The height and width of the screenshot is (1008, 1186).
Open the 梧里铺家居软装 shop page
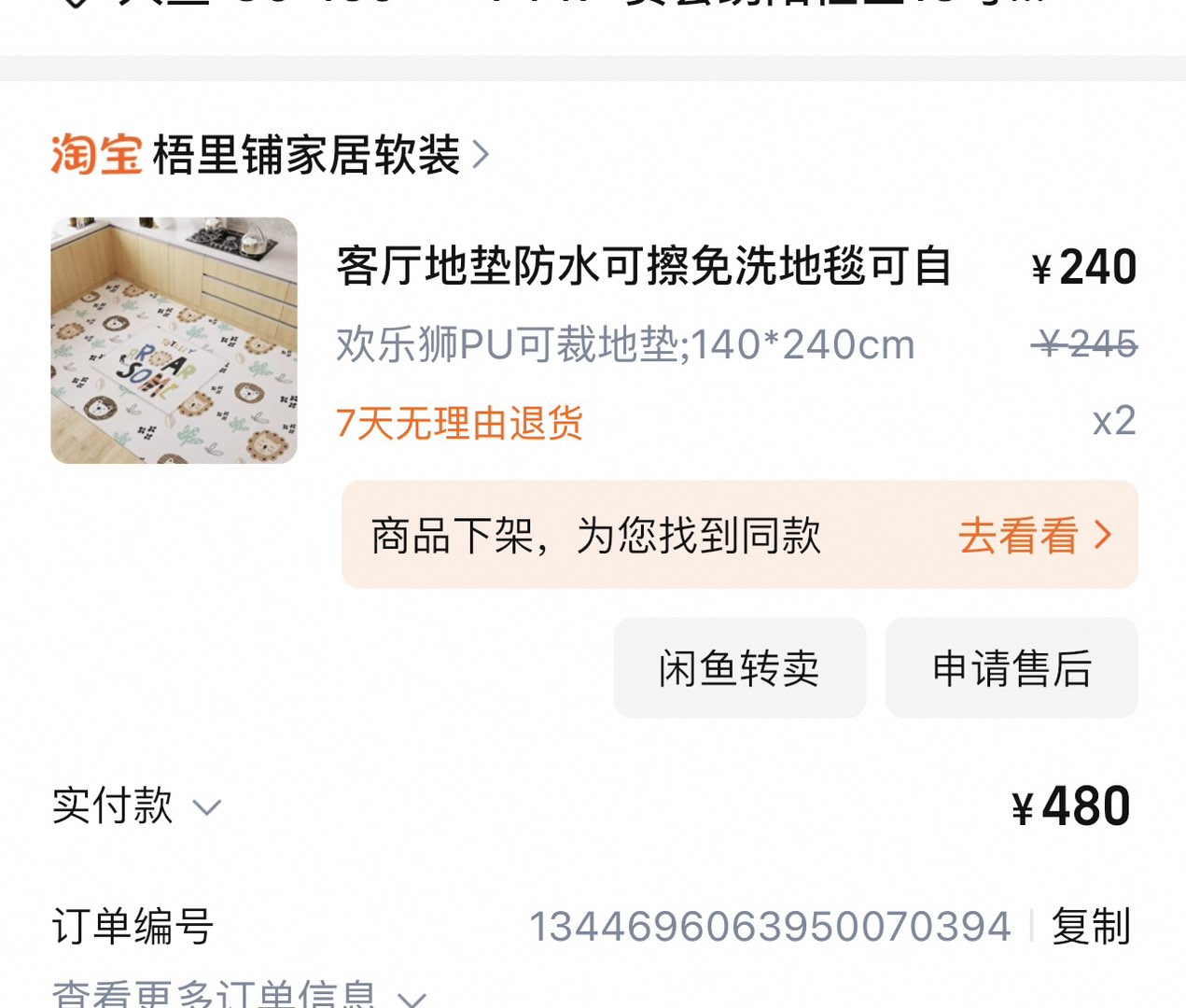coord(306,155)
